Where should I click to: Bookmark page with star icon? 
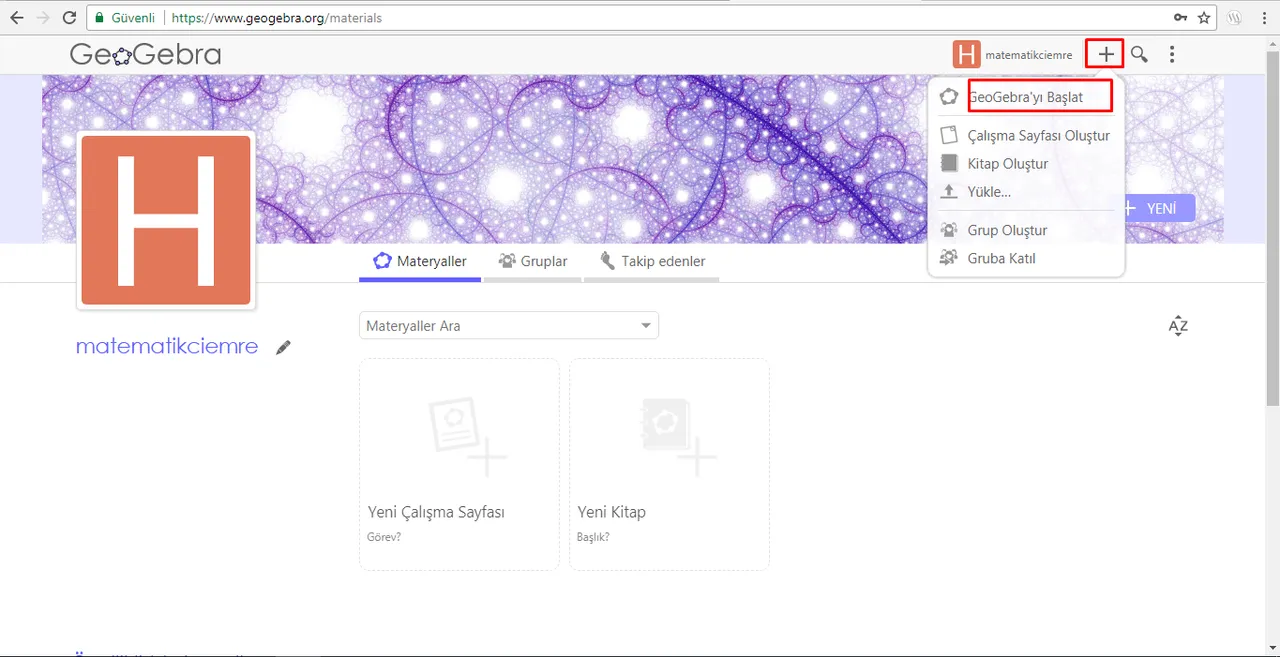coord(1204,18)
